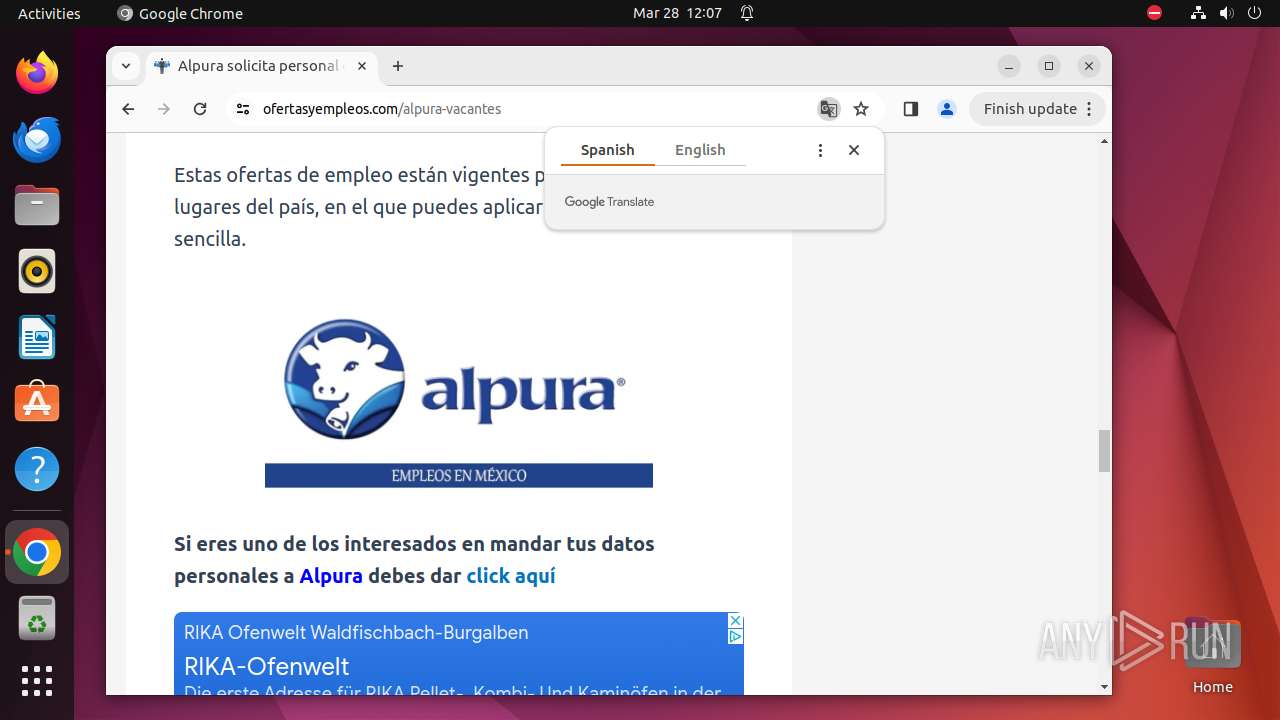Click the network status icon

(1198, 13)
